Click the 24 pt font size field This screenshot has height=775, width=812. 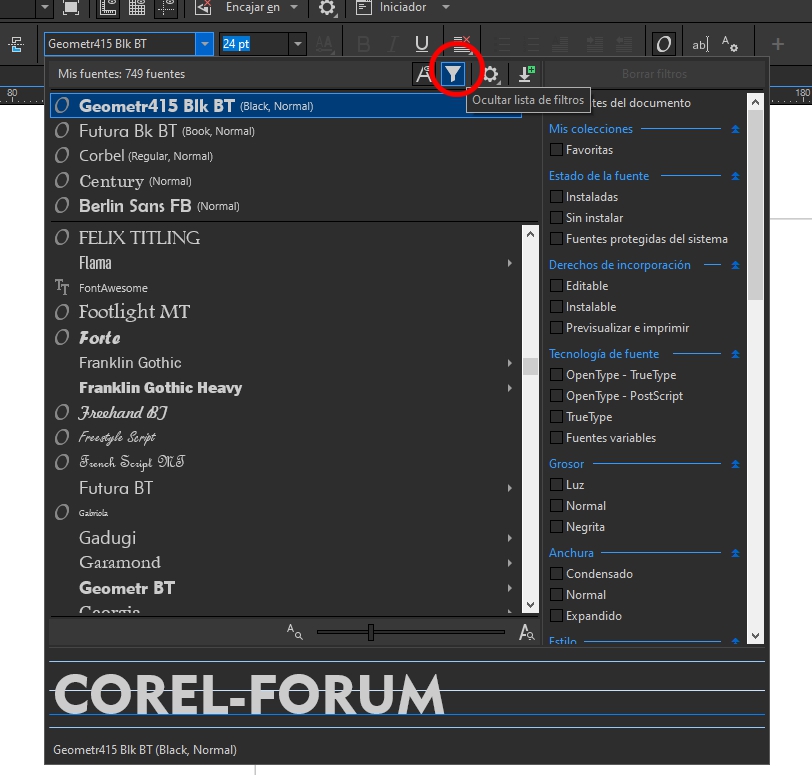254,44
